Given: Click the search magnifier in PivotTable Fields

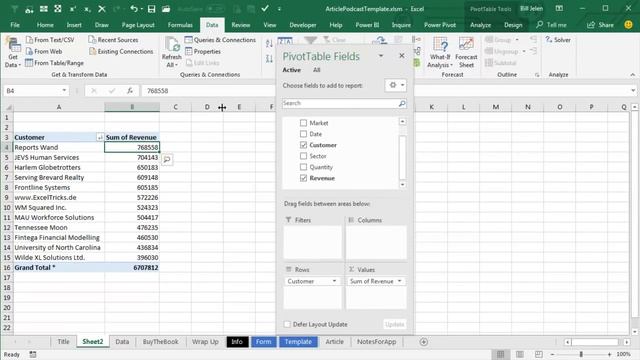Looking at the screenshot, I should [x=402, y=104].
